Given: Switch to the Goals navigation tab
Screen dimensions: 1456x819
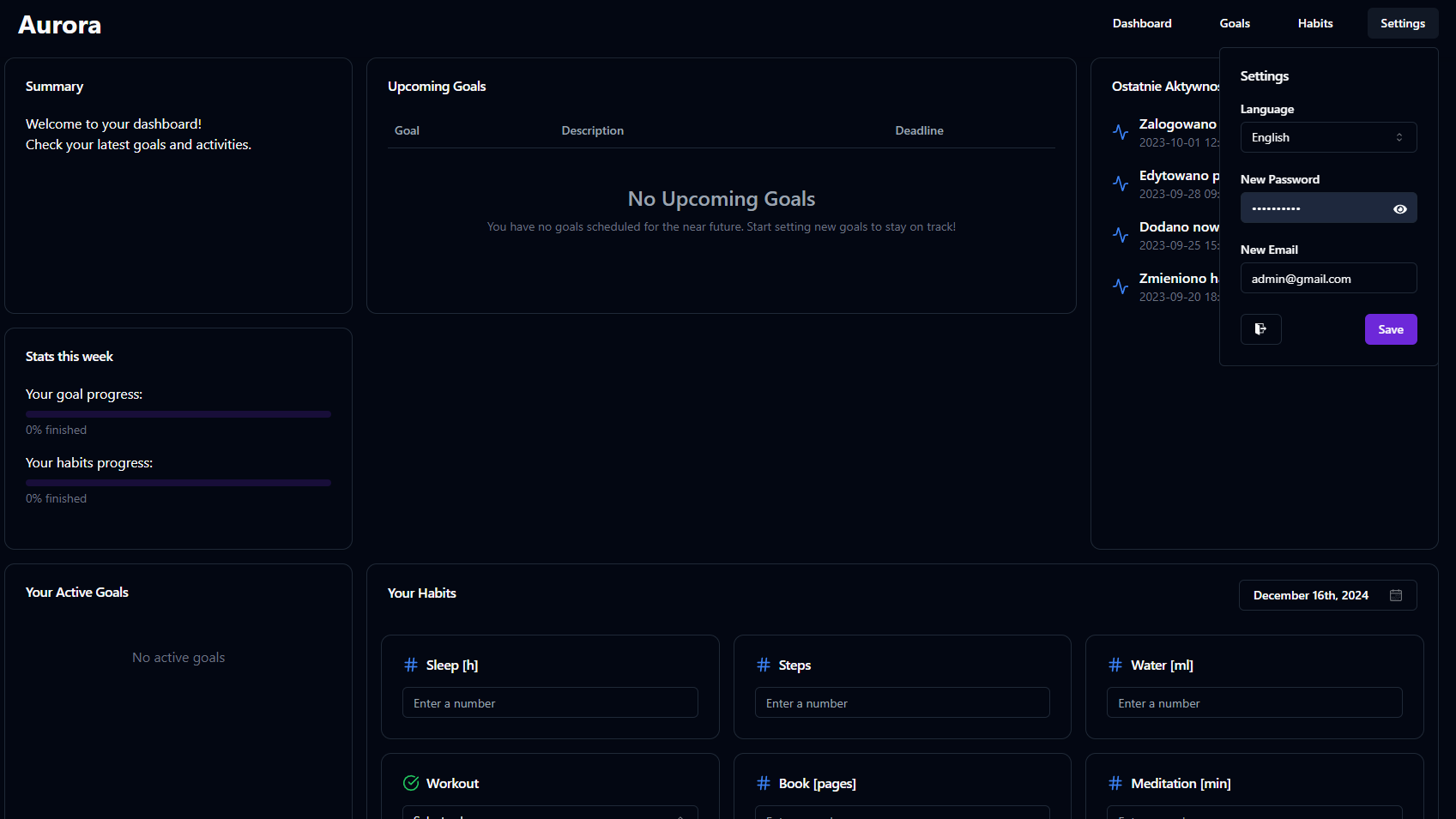Looking at the screenshot, I should coord(1234,23).
